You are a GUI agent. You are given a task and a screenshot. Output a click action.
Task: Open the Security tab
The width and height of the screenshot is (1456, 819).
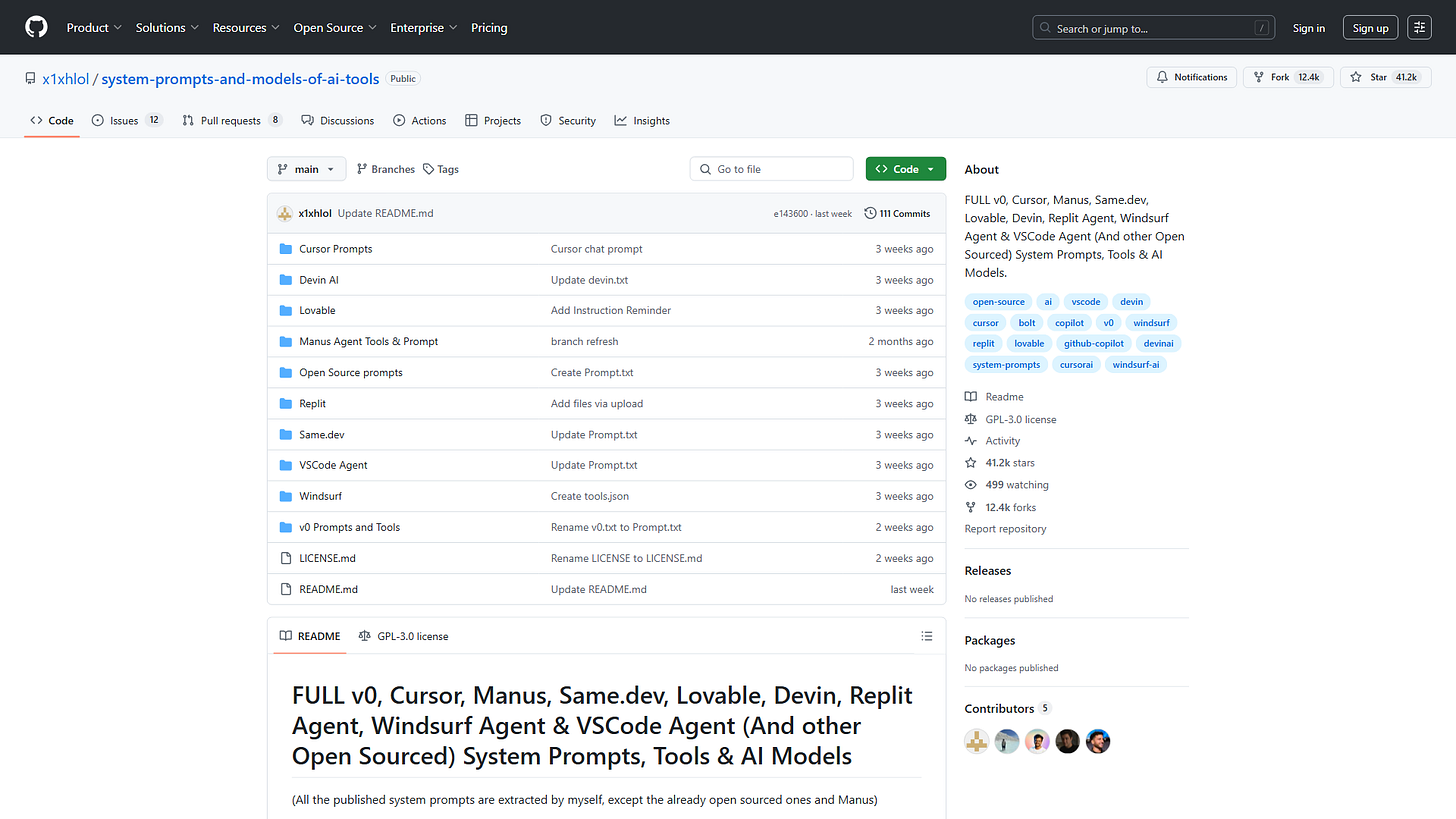point(568,120)
